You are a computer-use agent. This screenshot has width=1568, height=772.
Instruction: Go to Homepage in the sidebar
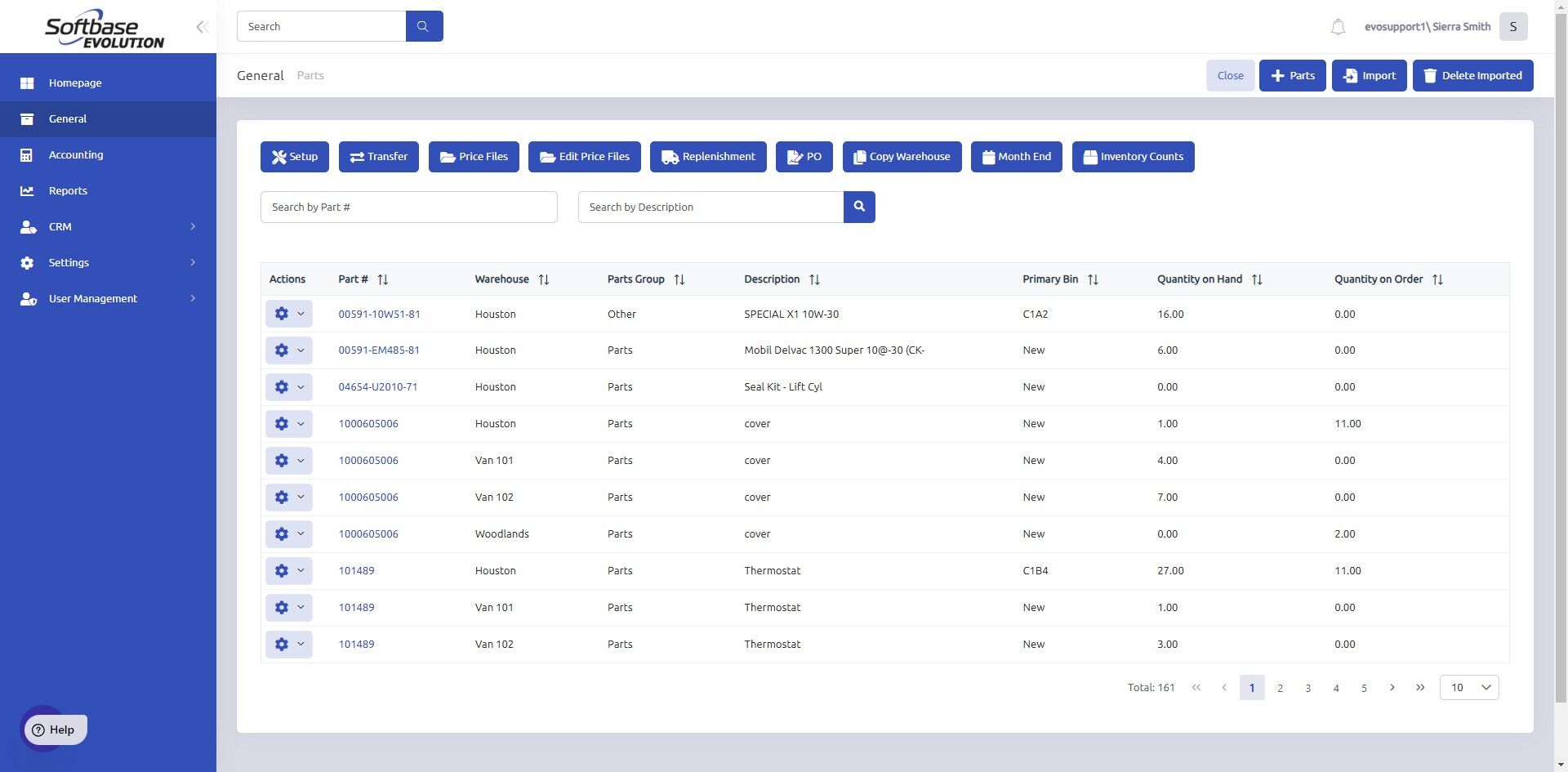click(x=108, y=83)
